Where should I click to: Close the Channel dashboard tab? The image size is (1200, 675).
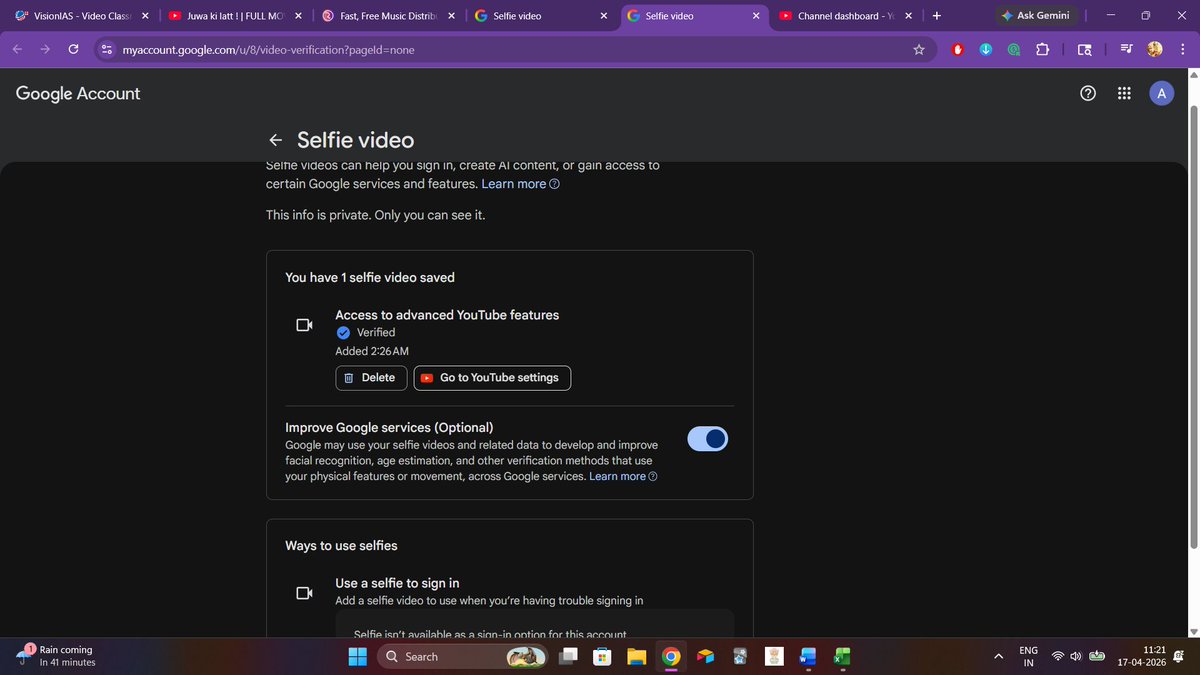[x=908, y=16]
